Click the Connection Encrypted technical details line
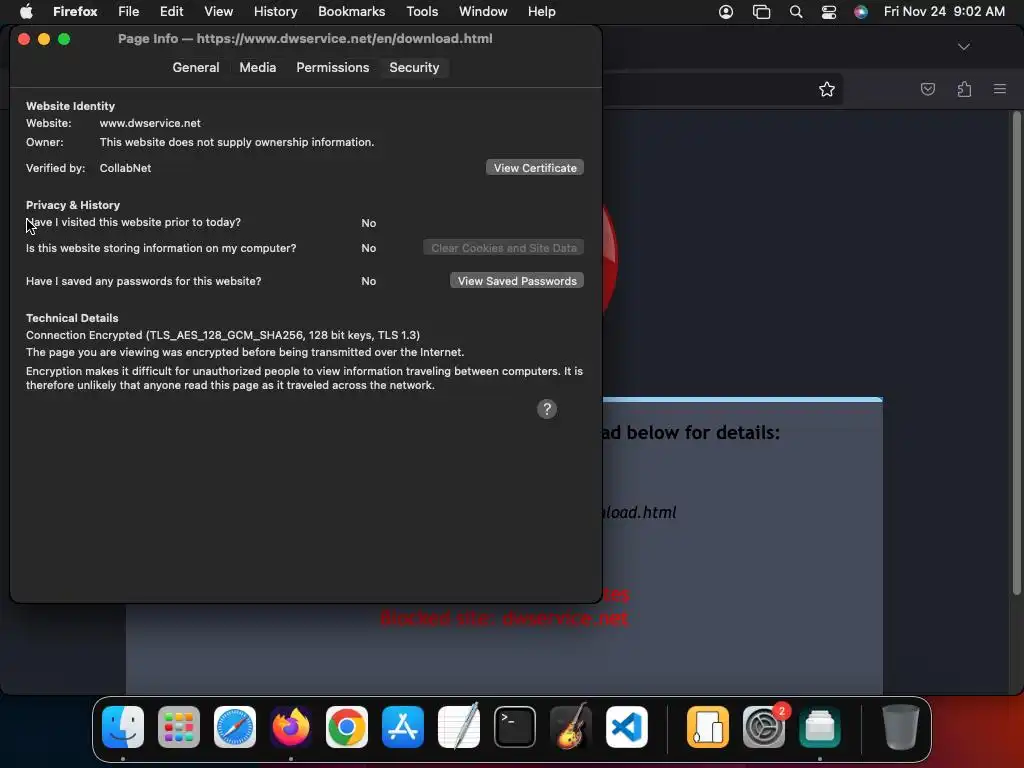This screenshot has width=1024, height=768. [223, 335]
